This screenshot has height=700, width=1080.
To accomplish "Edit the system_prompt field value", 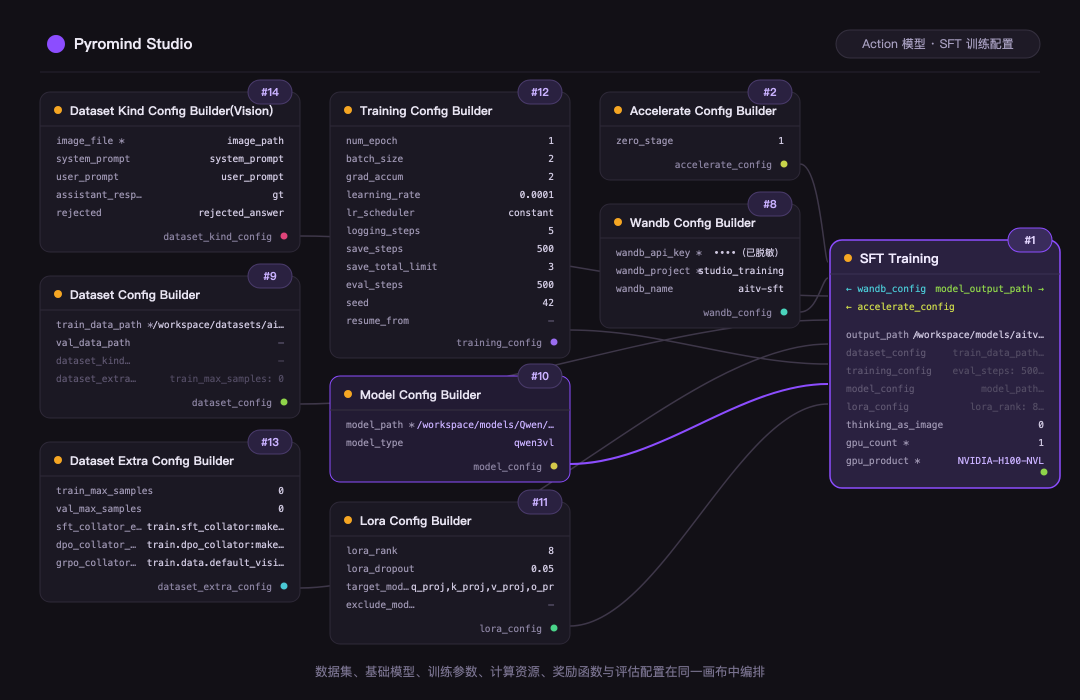I will (x=246, y=158).
